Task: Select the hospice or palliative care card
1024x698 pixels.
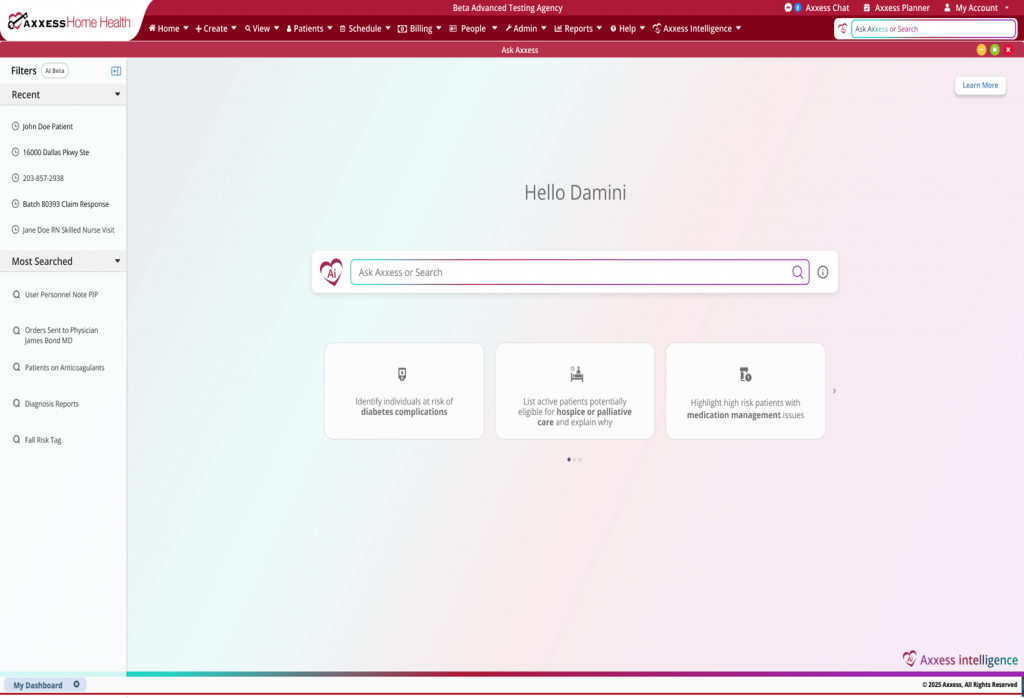Action: [575, 391]
